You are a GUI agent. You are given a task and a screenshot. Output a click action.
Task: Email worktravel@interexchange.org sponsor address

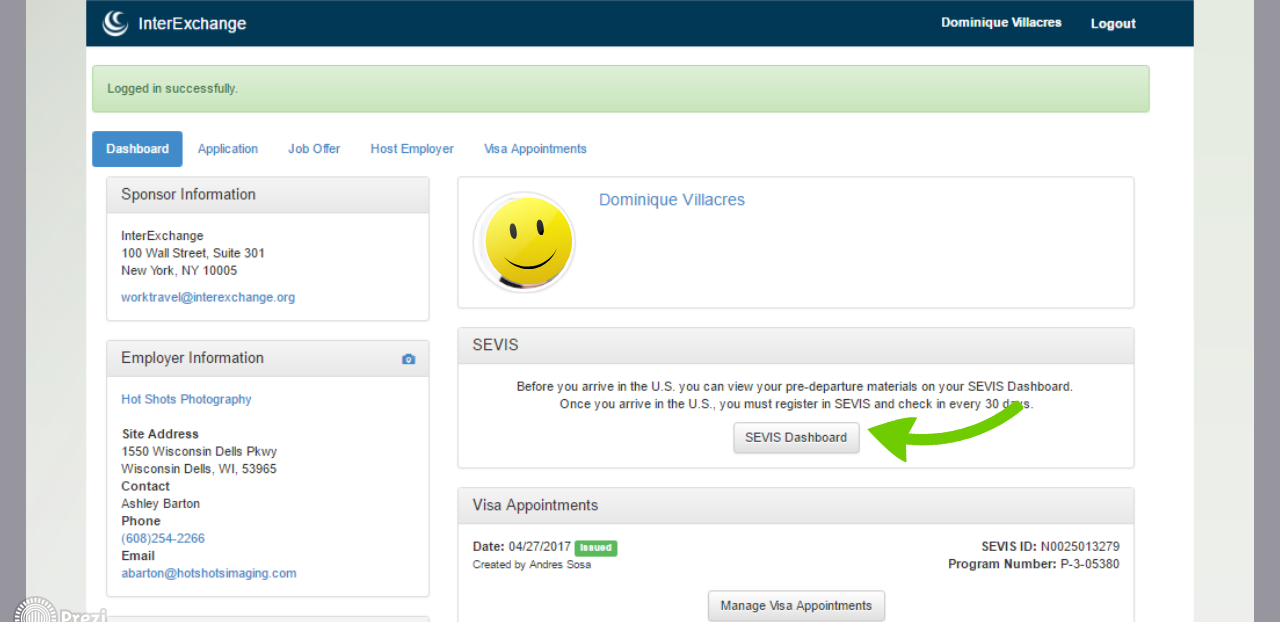208,297
